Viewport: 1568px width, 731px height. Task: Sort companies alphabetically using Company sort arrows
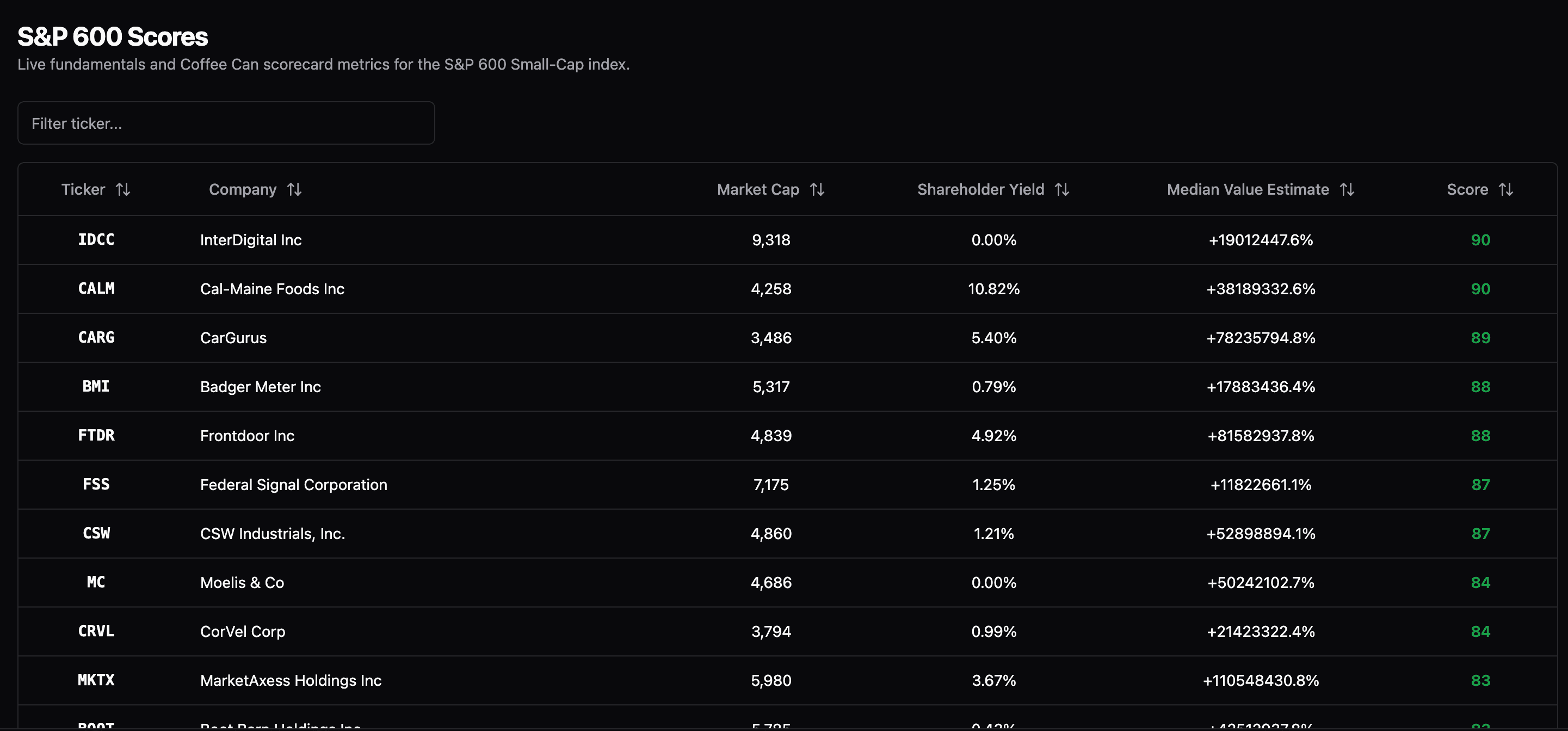(294, 189)
